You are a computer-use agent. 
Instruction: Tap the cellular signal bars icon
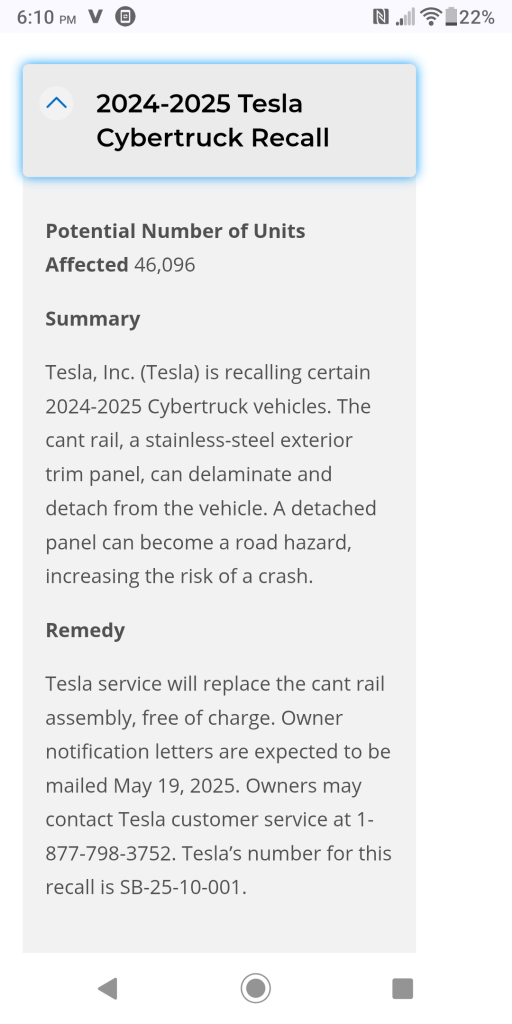tap(405, 17)
